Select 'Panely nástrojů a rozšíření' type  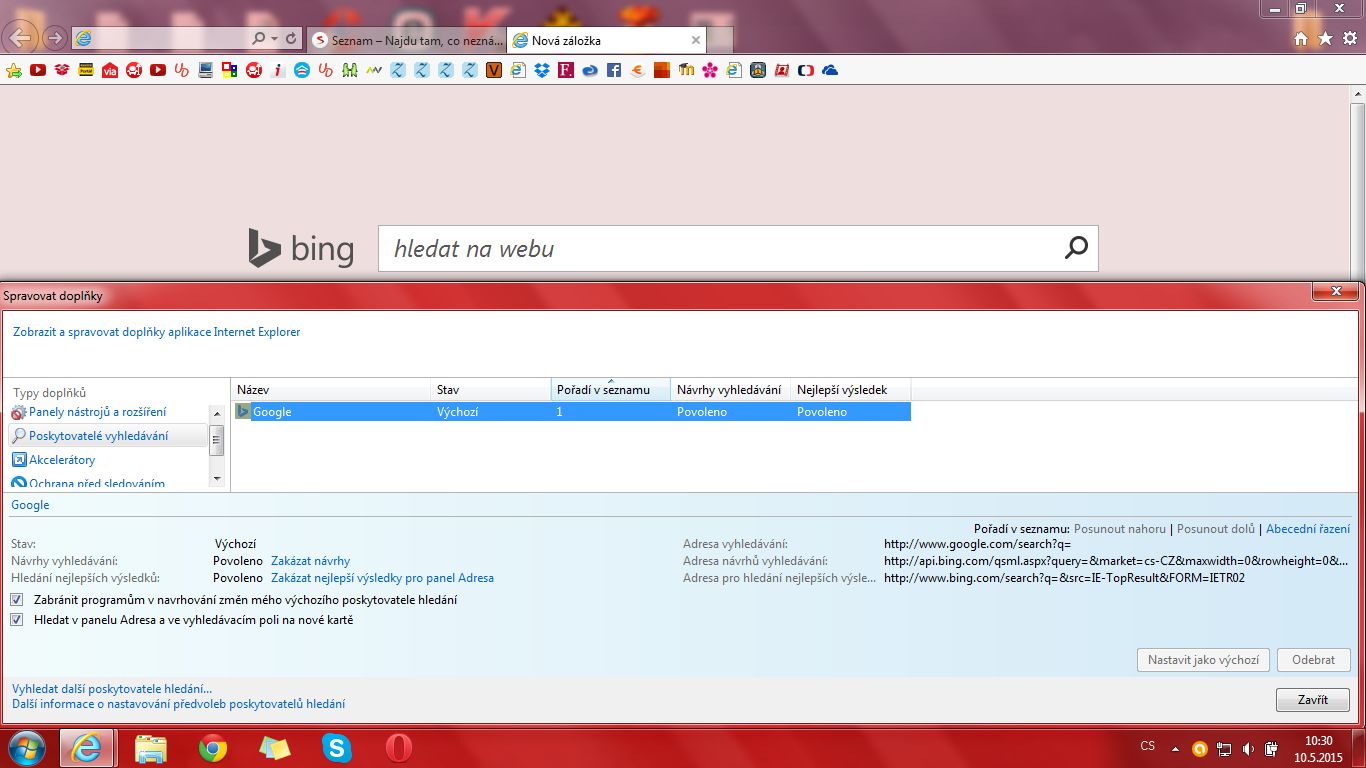[97, 412]
